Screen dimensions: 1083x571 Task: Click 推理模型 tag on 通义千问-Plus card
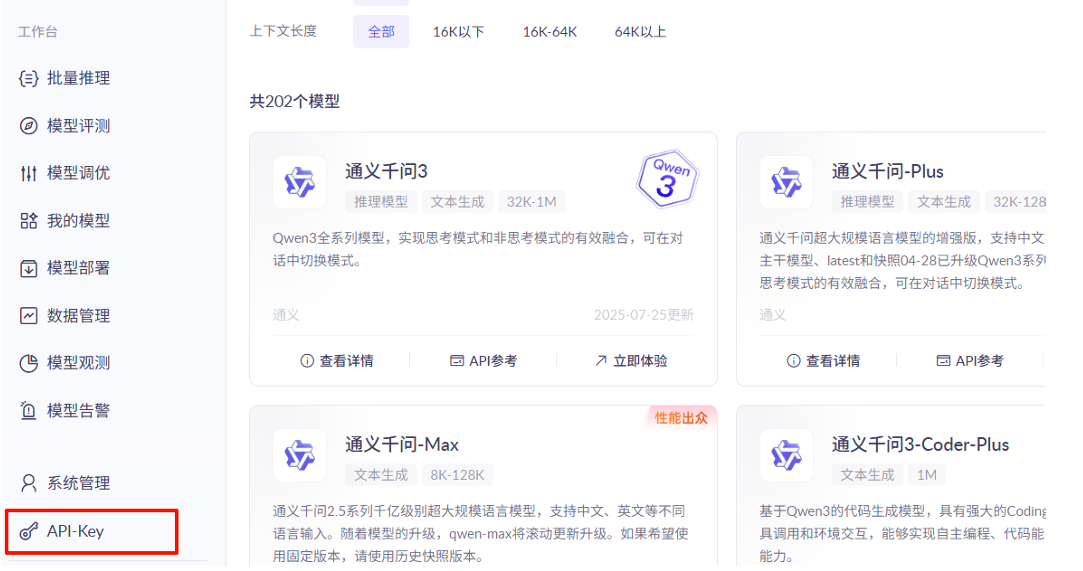[868, 202]
